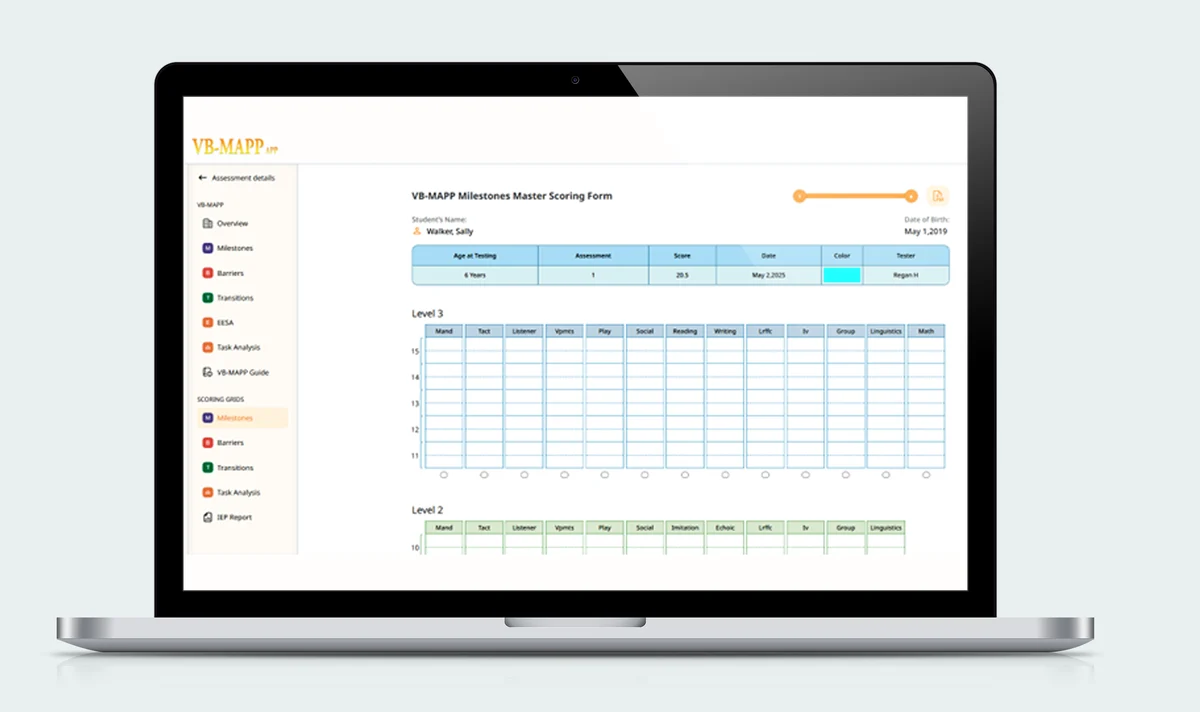Click the cyan color swatch in Color column
Screen dimensions: 1200x712
coord(842,275)
